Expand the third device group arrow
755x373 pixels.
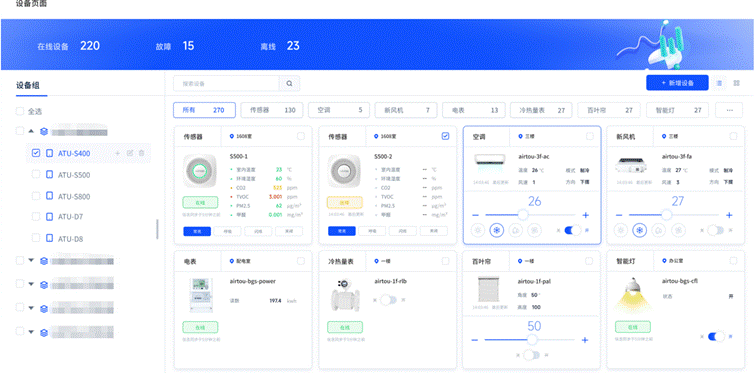pyautogui.click(x=31, y=283)
